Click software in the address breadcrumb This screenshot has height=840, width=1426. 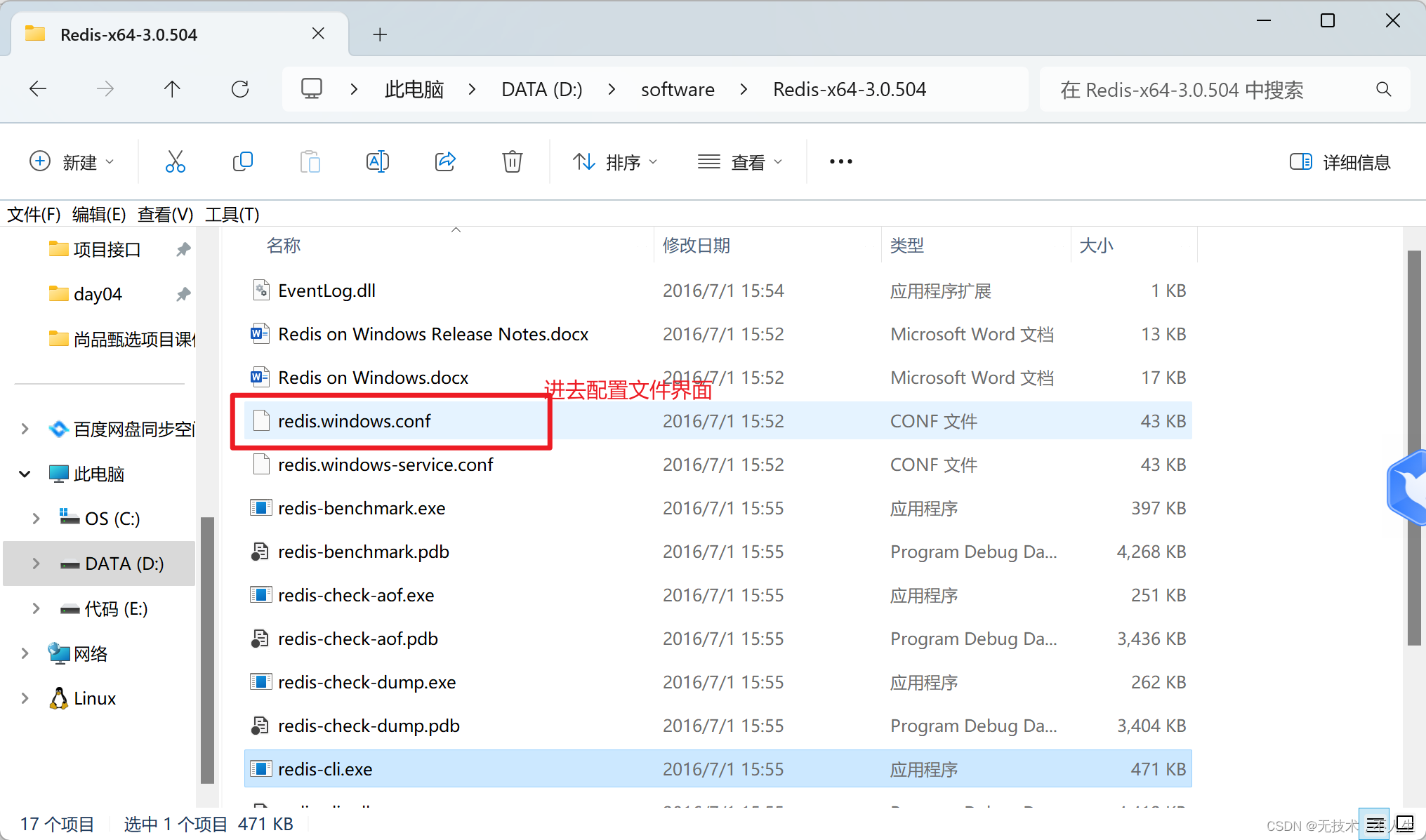677,89
